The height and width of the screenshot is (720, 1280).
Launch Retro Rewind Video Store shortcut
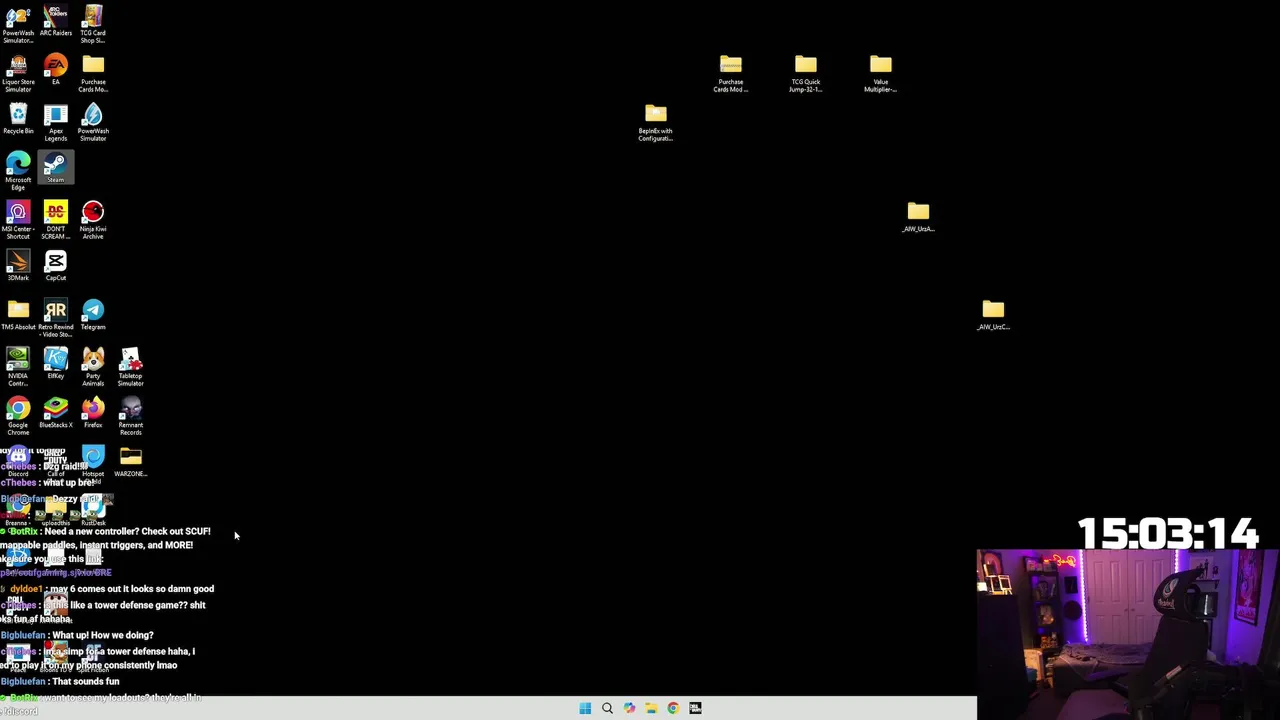(x=56, y=318)
